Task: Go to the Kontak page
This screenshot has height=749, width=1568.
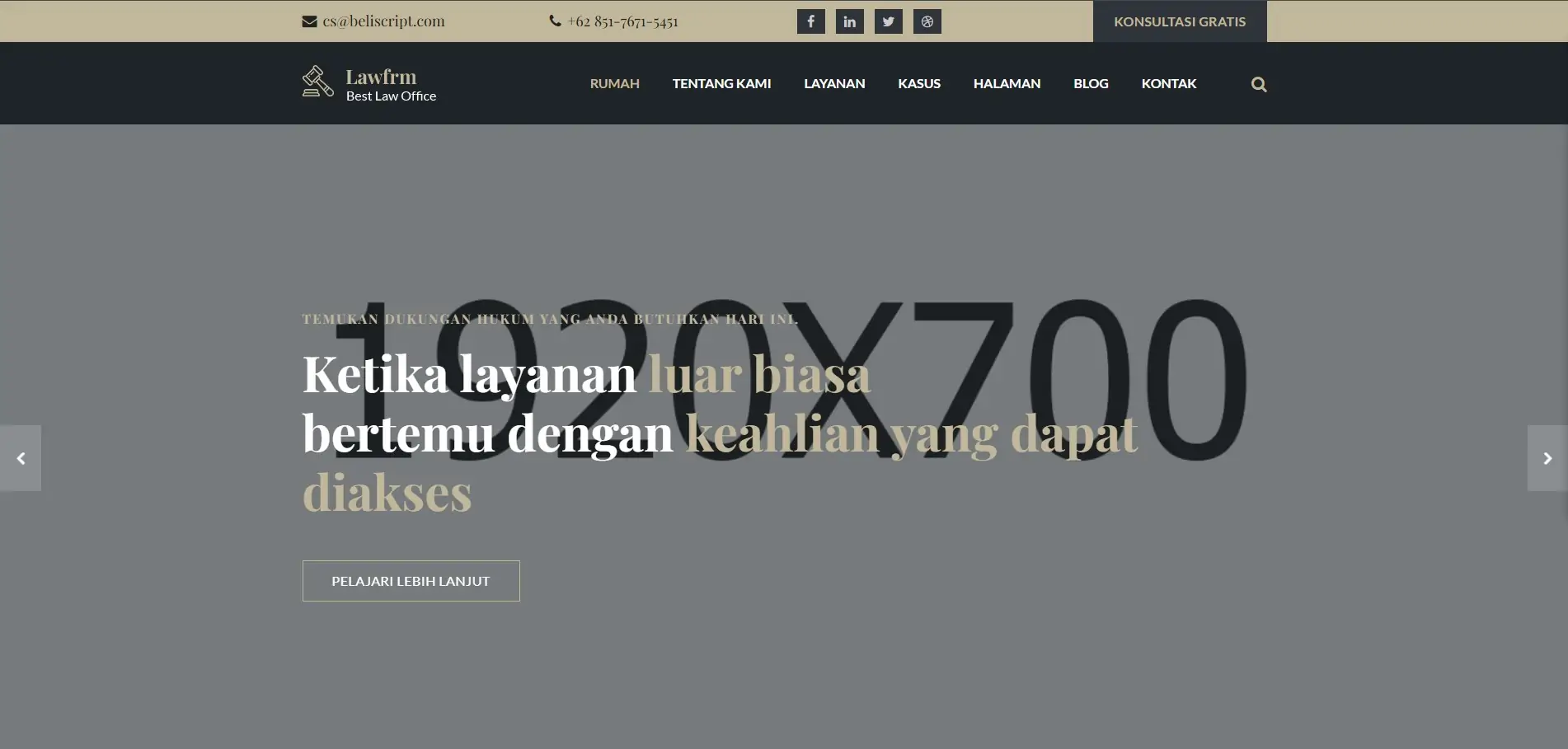Action: [1168, 83]
